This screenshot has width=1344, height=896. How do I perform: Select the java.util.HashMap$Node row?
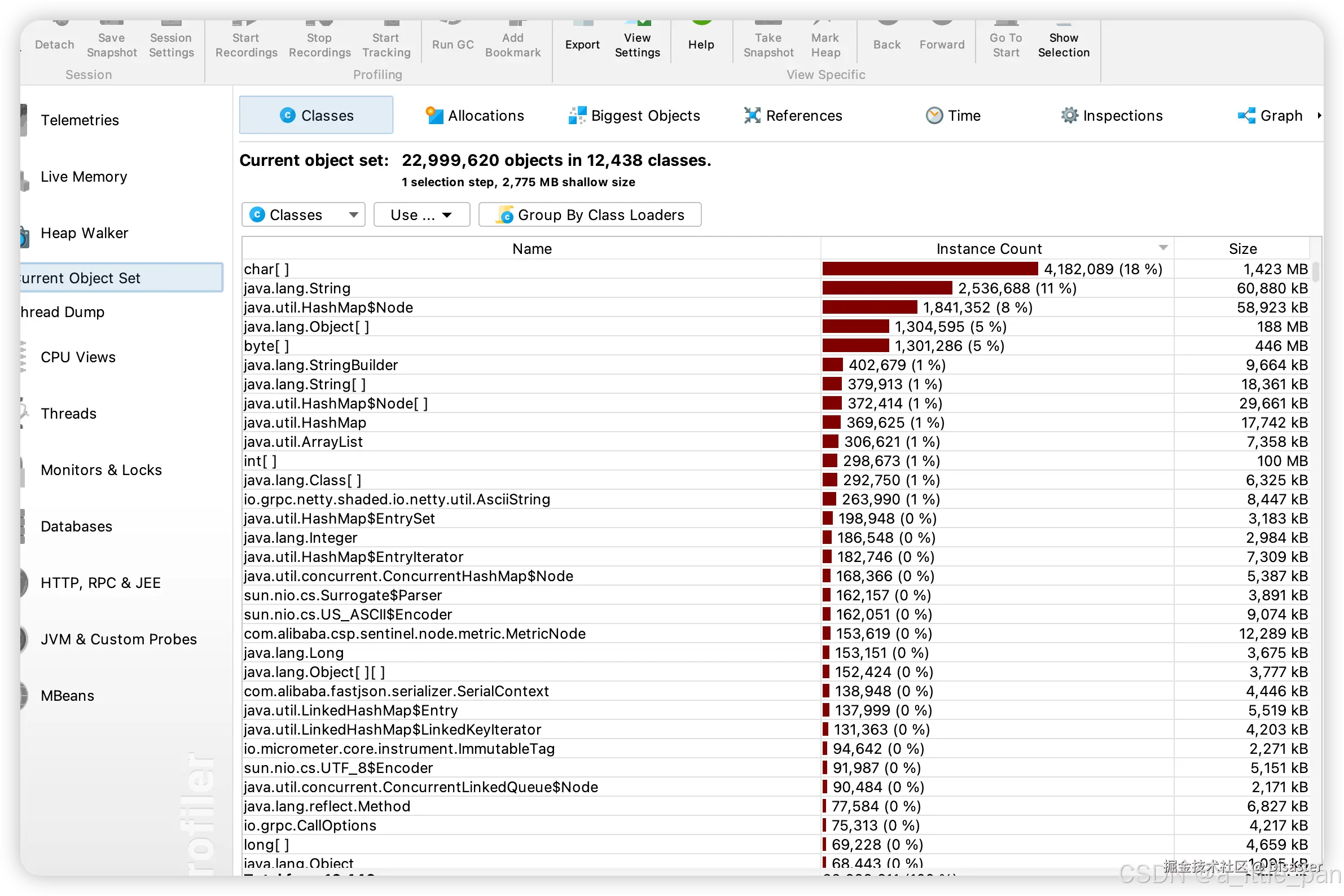click(x=776, y=308)
